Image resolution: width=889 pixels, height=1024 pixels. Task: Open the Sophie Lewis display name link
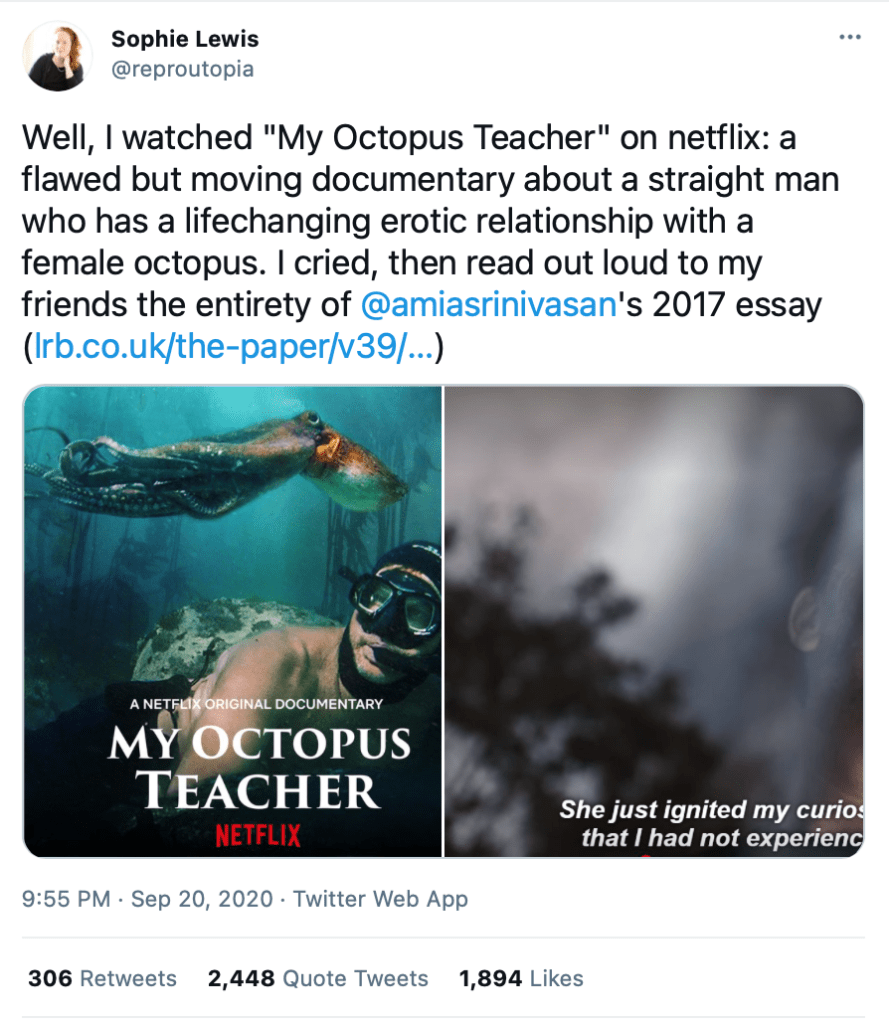pos(185,40)
